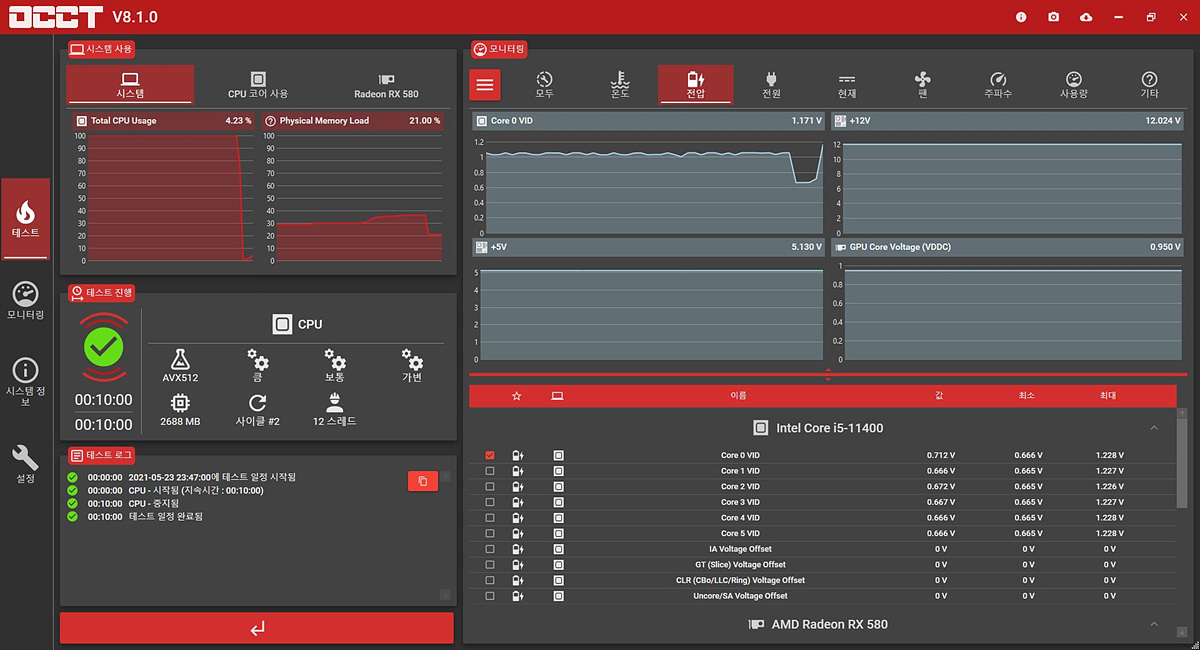This screenshot has height=650, width=1200.
Task: Check the Core 2 VID checkbox
Action: [x=489, y=486]
